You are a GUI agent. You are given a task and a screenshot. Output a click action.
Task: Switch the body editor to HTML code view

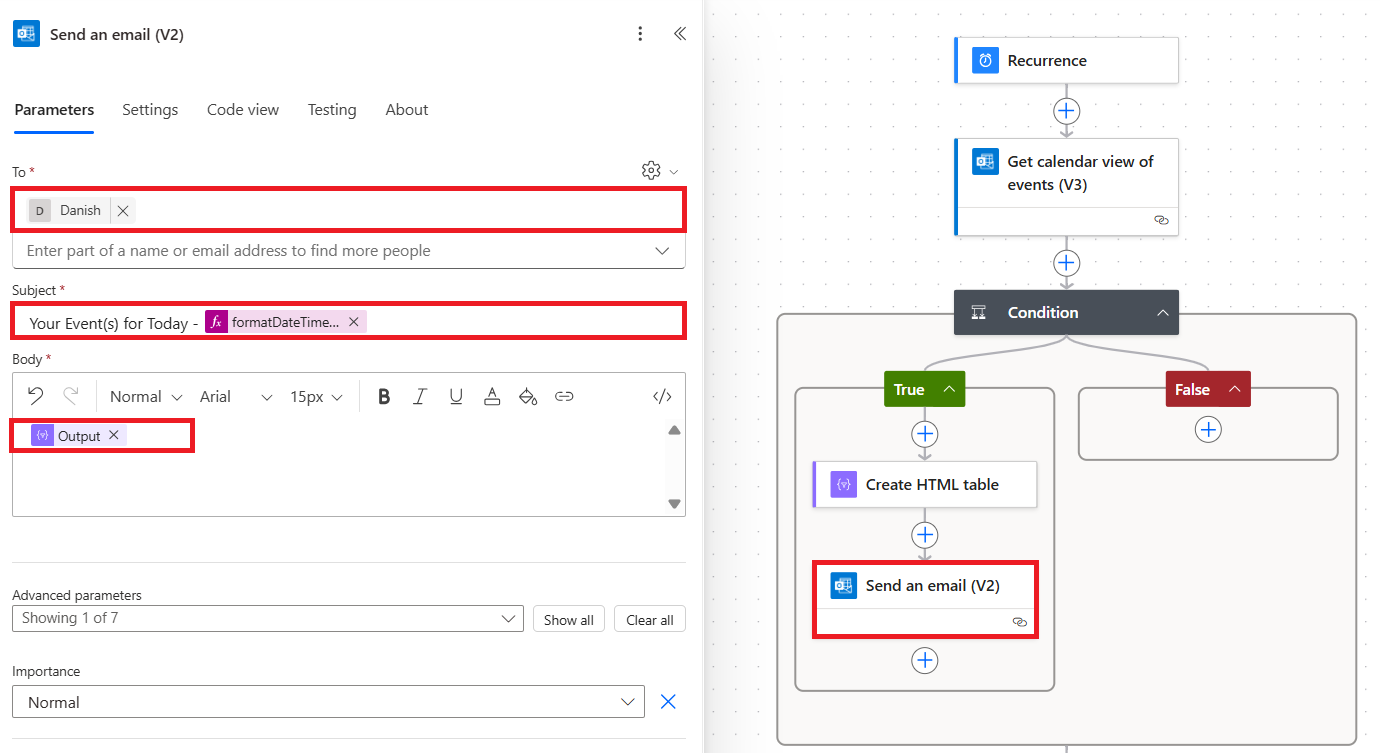pyautogui.click(x=662, y=396)
